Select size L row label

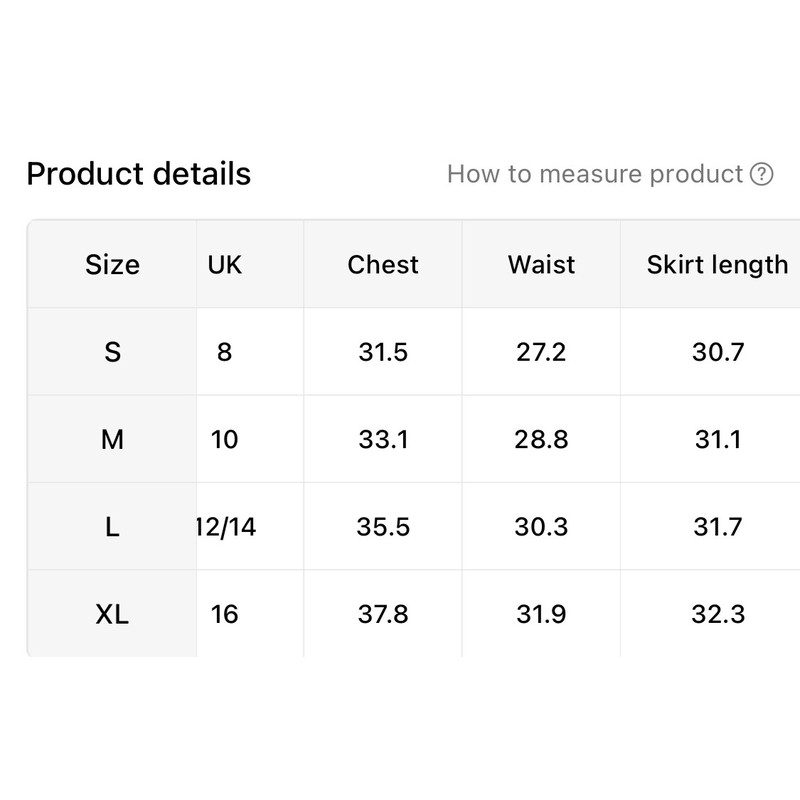pos(113,525)
